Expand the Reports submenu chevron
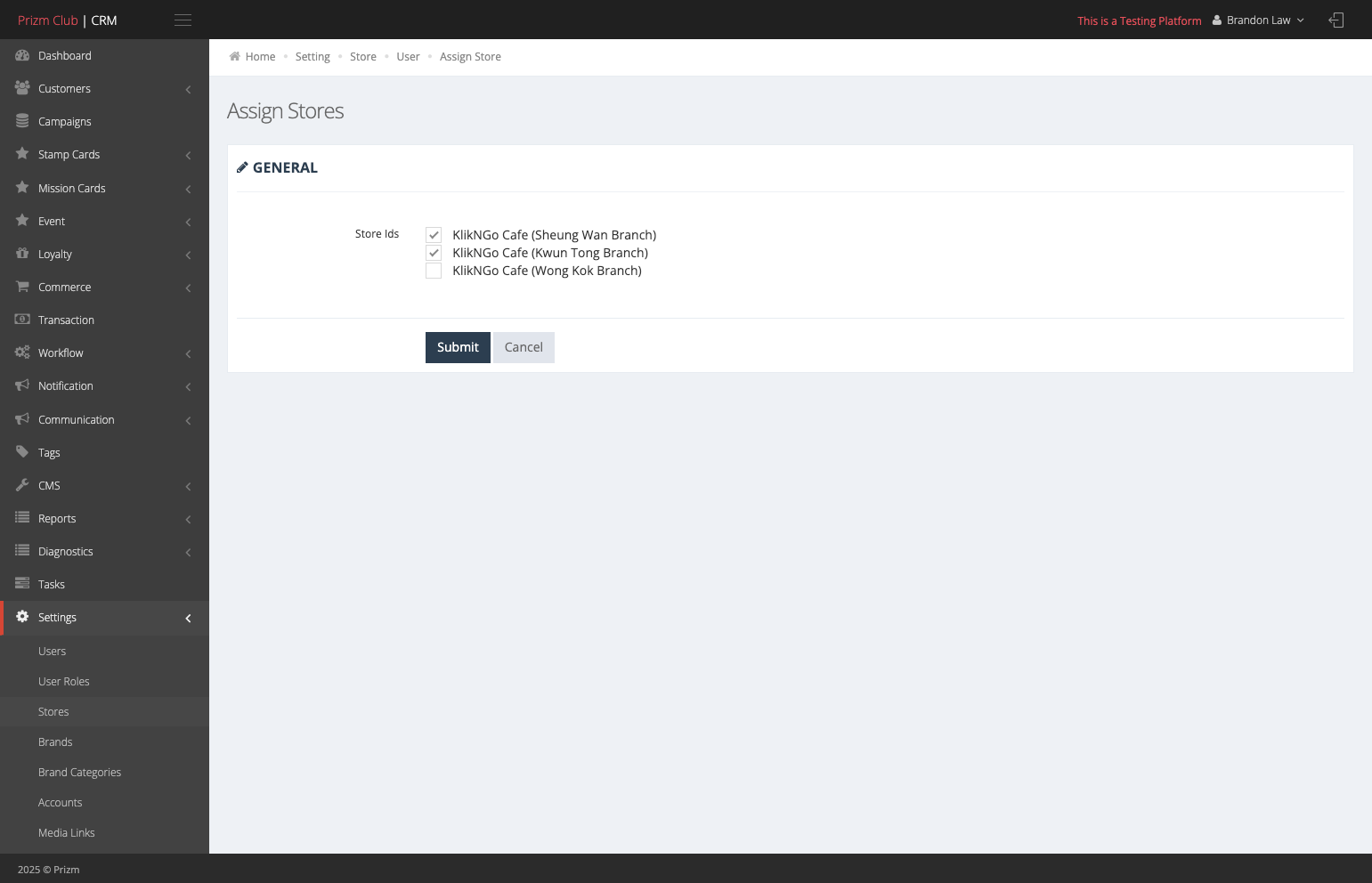This screenshot has width=1372, height=883. pyautogui.click(x=188, y=519)
